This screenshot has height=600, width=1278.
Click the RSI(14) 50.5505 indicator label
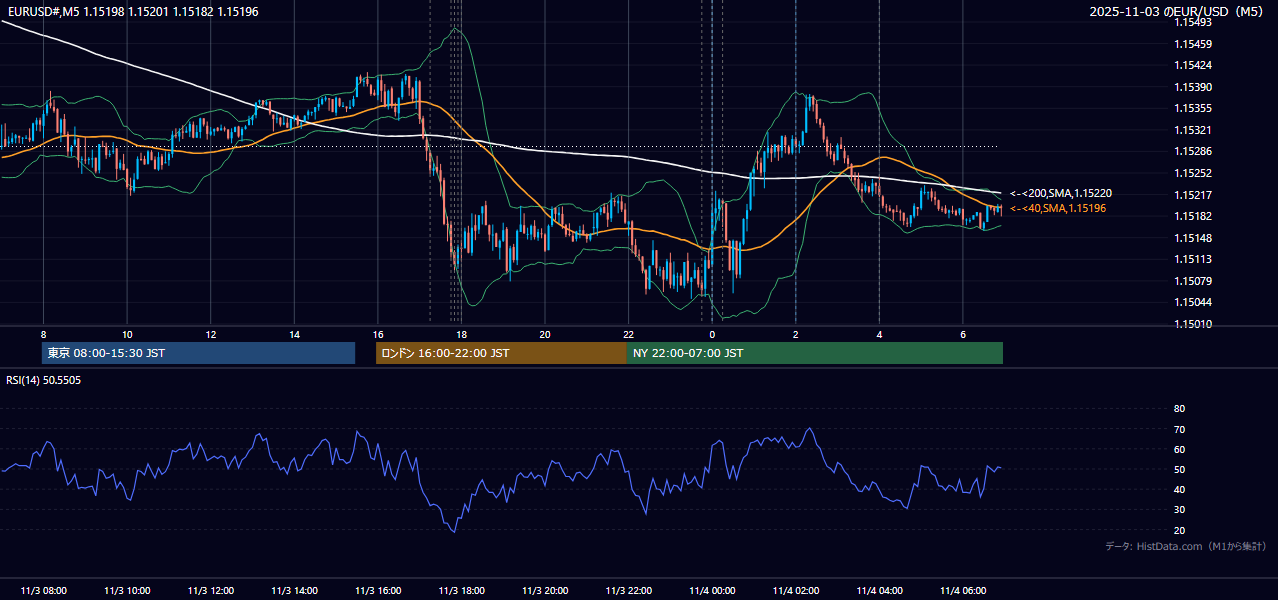[44, 380]
